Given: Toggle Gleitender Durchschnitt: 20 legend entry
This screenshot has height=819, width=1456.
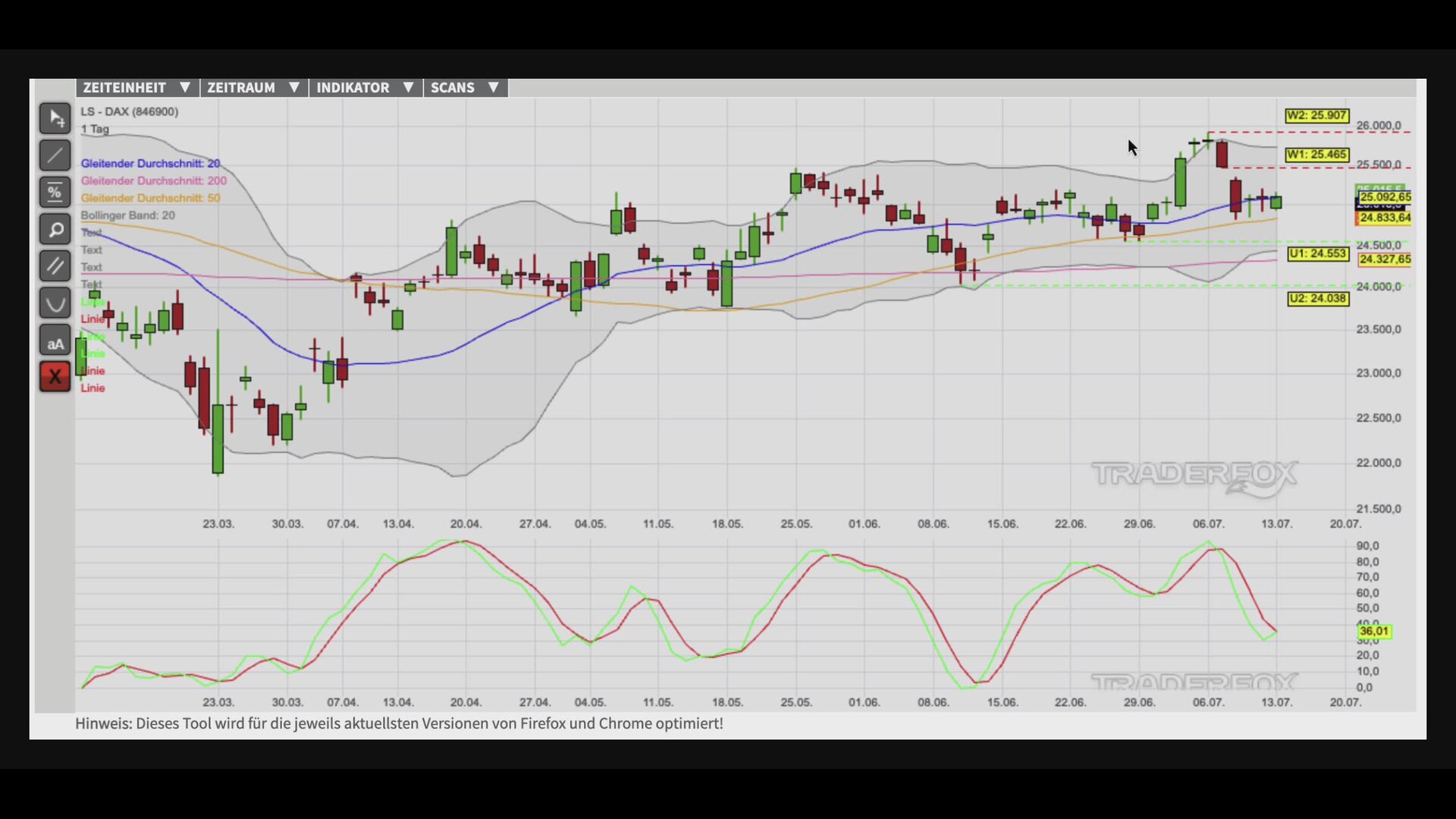Looking at the screenshot, I should [x=150, y=164].
